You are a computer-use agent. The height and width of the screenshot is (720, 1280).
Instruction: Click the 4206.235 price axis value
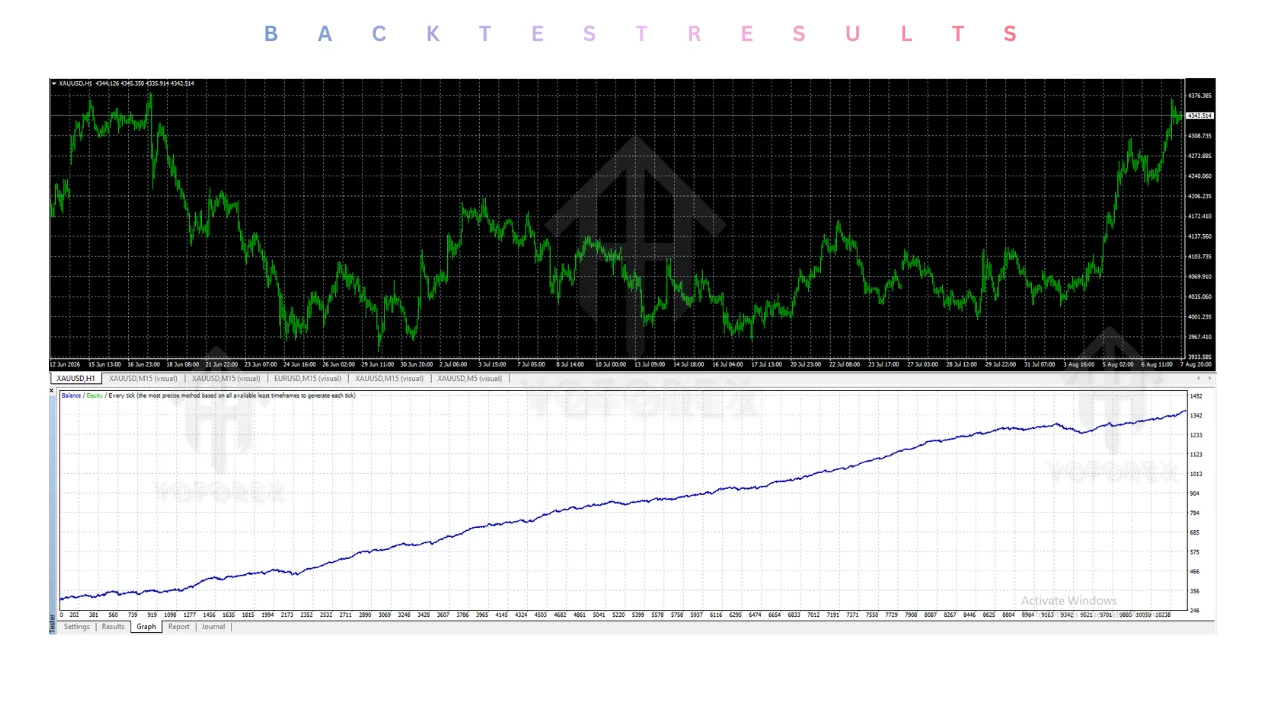click(1200, 196)
